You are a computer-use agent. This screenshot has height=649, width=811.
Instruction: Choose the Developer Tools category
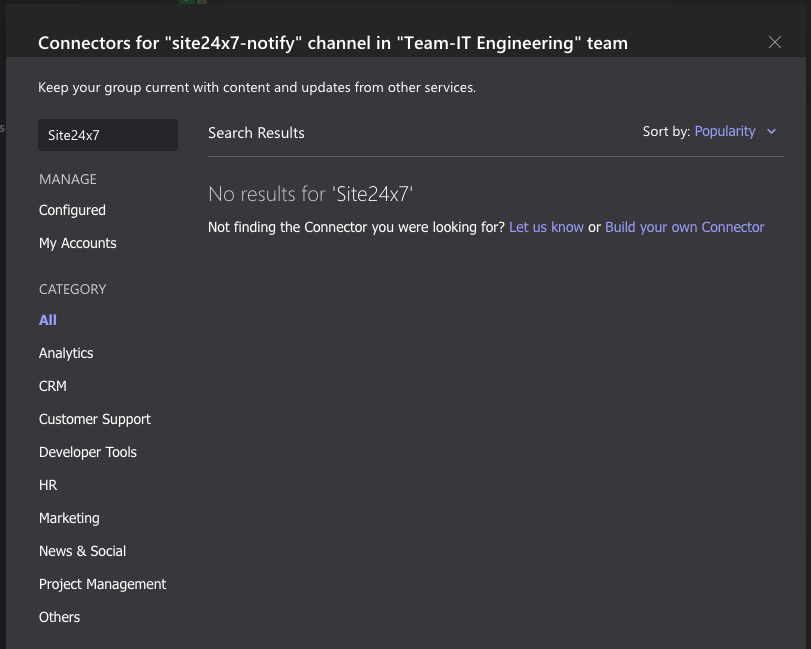pos(88,452)
